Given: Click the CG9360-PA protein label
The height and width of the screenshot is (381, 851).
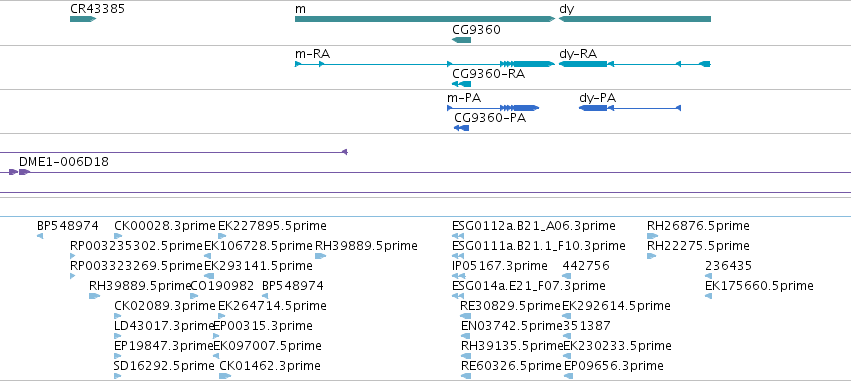Looking at the screenshot, I should 490,118.
